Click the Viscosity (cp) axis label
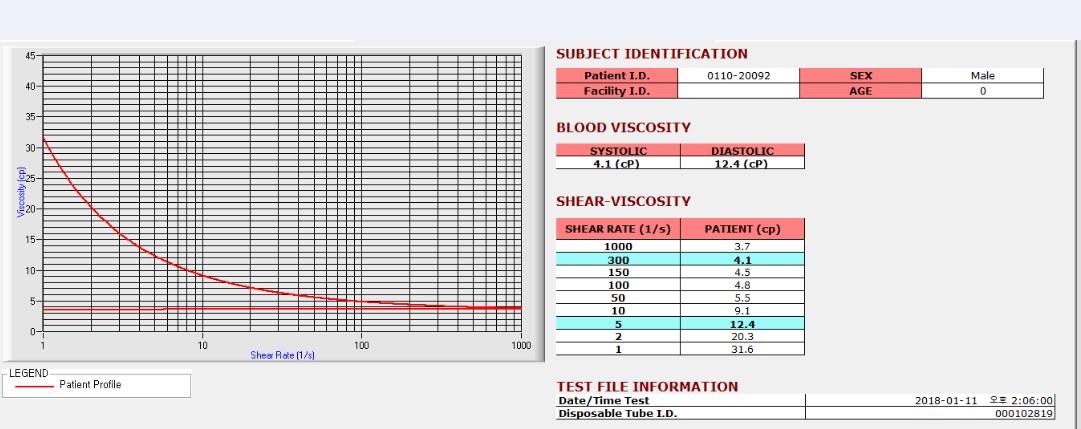 (21, 193)
